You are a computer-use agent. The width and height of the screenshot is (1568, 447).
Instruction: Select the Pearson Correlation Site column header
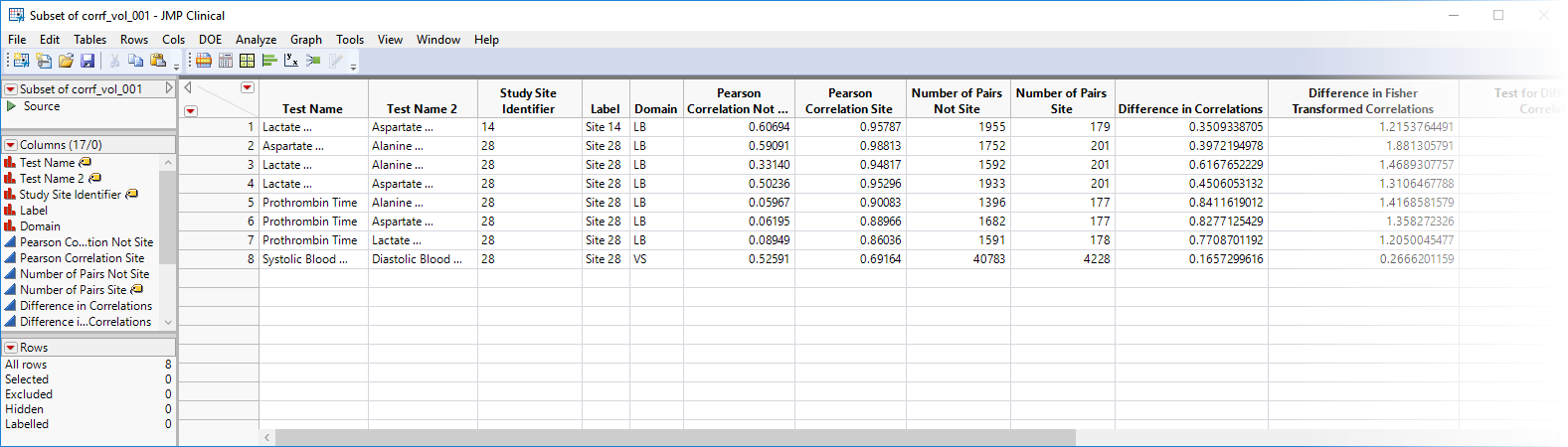tap(849, 101)
